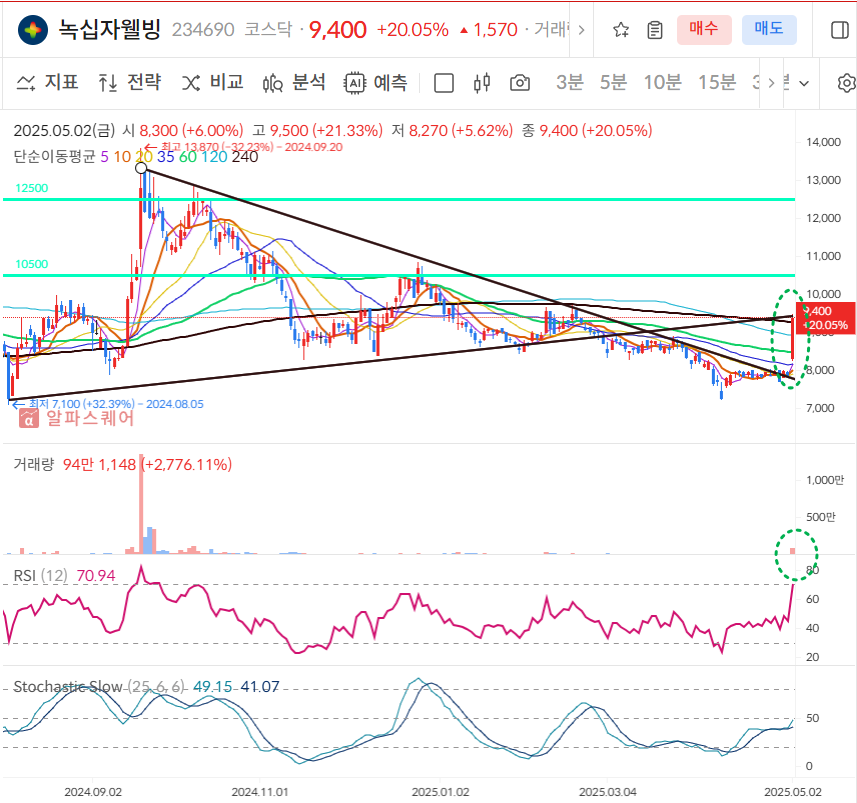The height and width of the screenshot is (803, 857).
Task: Click the 1,000만 volume axis label
Action: tap(825, 480)
